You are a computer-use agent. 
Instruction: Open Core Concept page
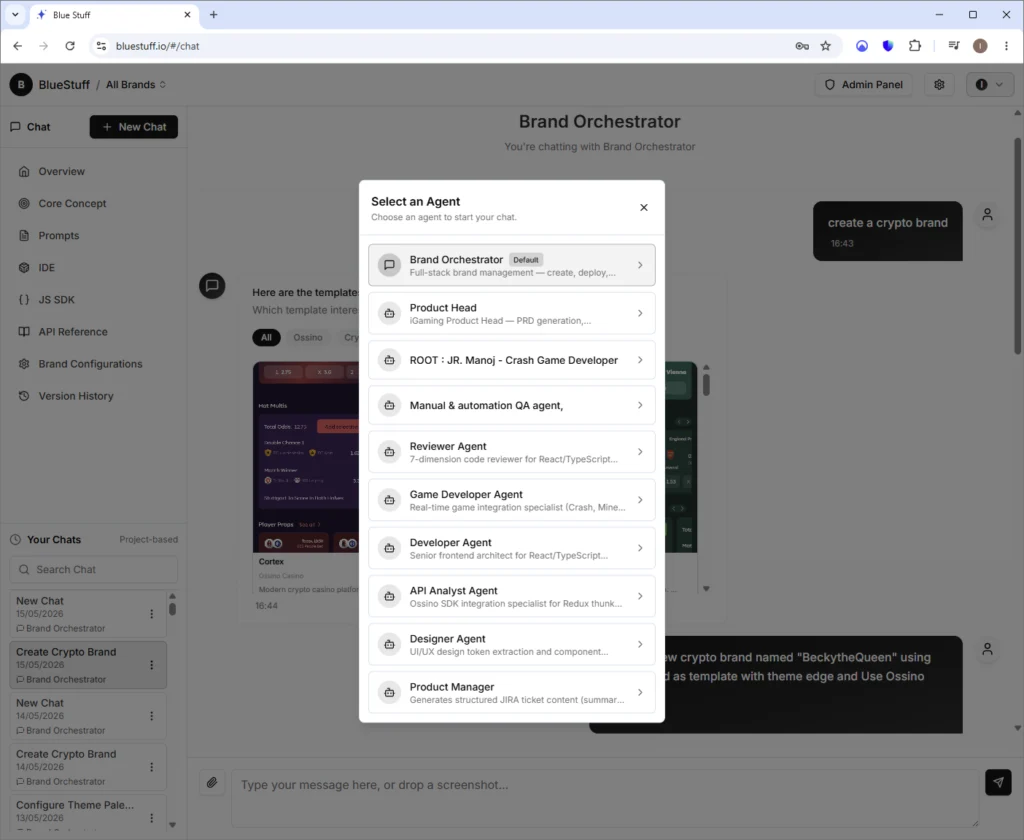tap(72, 204)
